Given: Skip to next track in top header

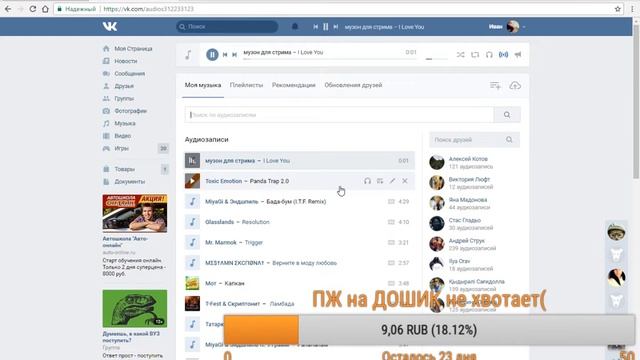Looking at the screenshot, I should tap(336, 27).
